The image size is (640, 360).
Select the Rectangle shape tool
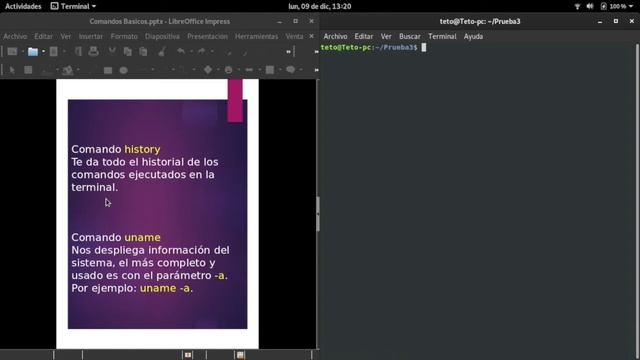pyautogui.click(x=108, y=70)
